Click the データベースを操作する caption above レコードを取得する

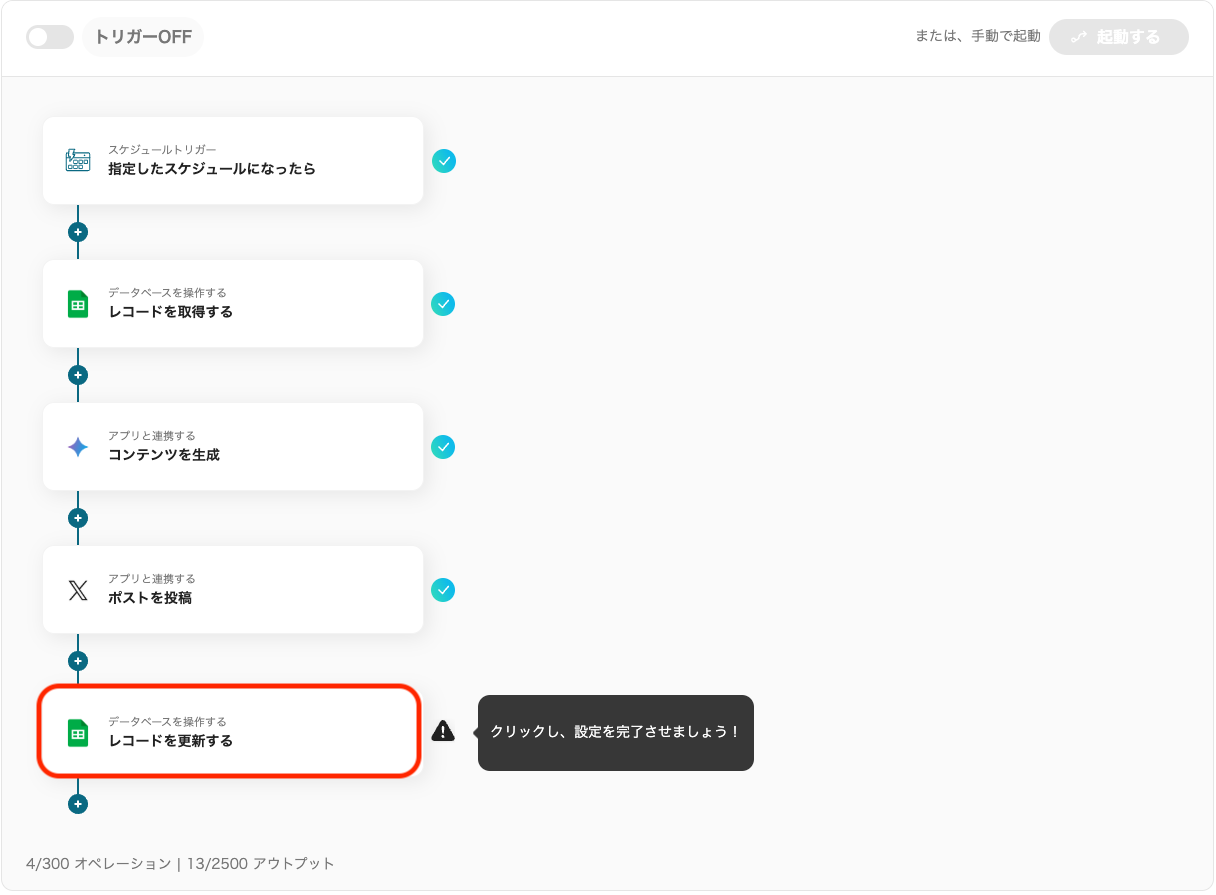click(x=167, y=293)
